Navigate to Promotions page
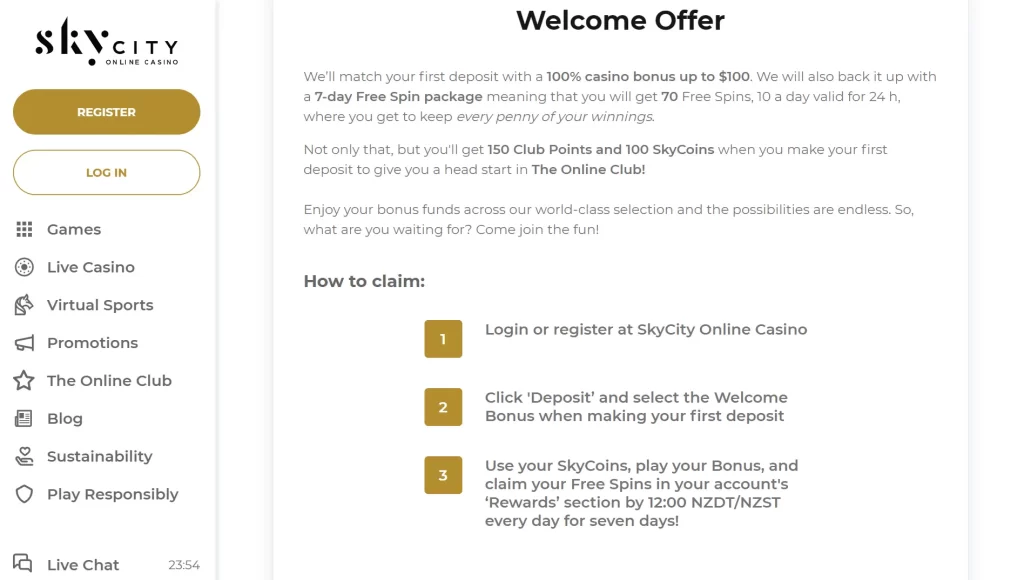This screenshot has height=580, width=1024. tap(92, 343)
